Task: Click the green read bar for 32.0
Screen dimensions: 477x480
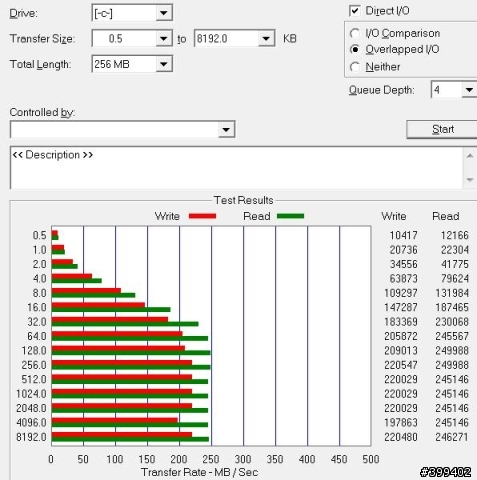Action: coord(125,324)
